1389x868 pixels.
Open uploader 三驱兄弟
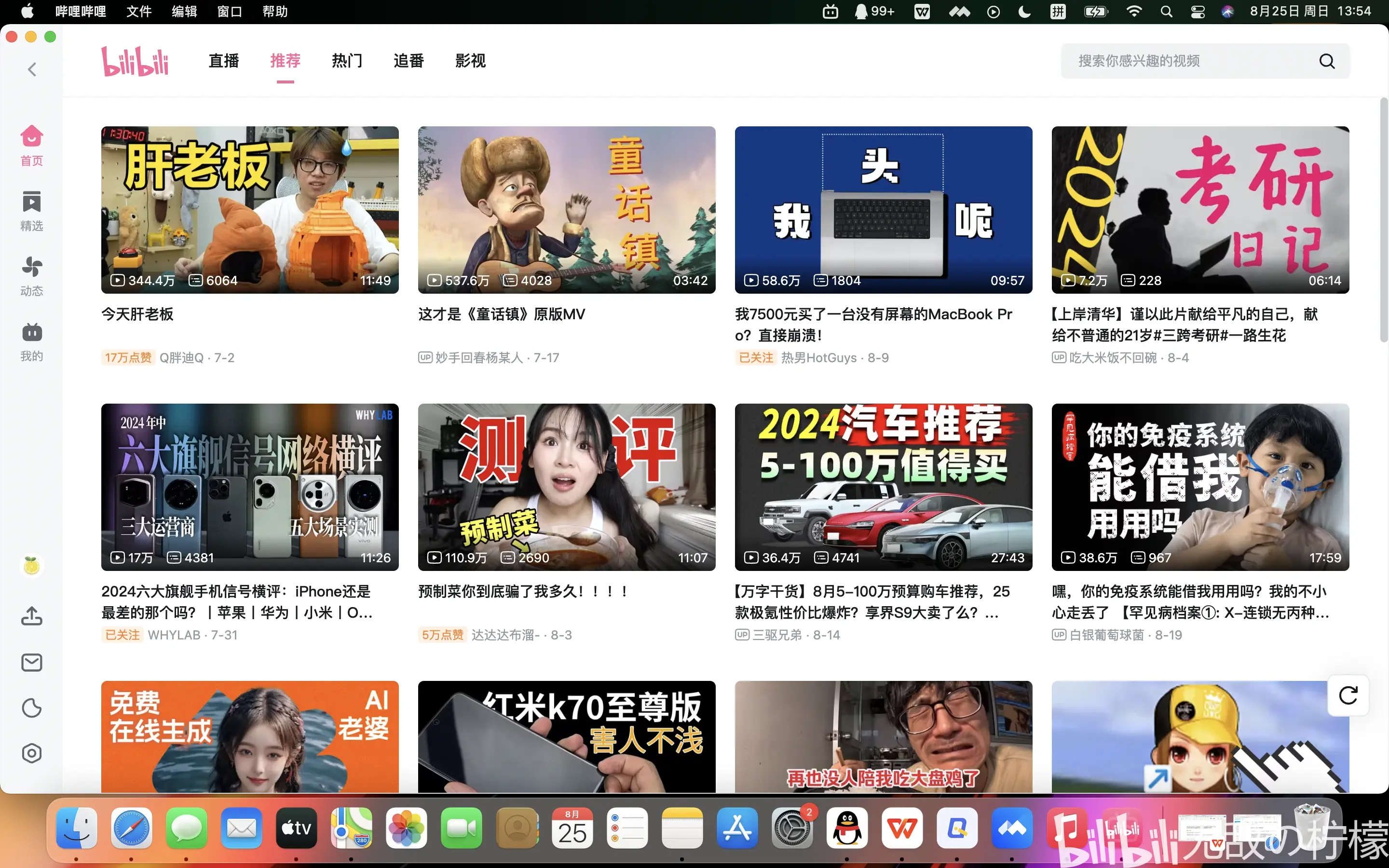777,635
